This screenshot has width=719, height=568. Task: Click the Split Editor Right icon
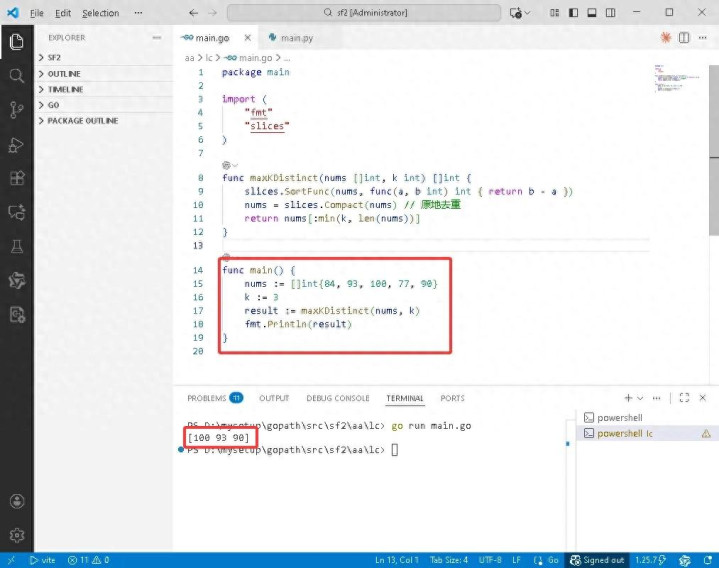click(x=685, y=37)
